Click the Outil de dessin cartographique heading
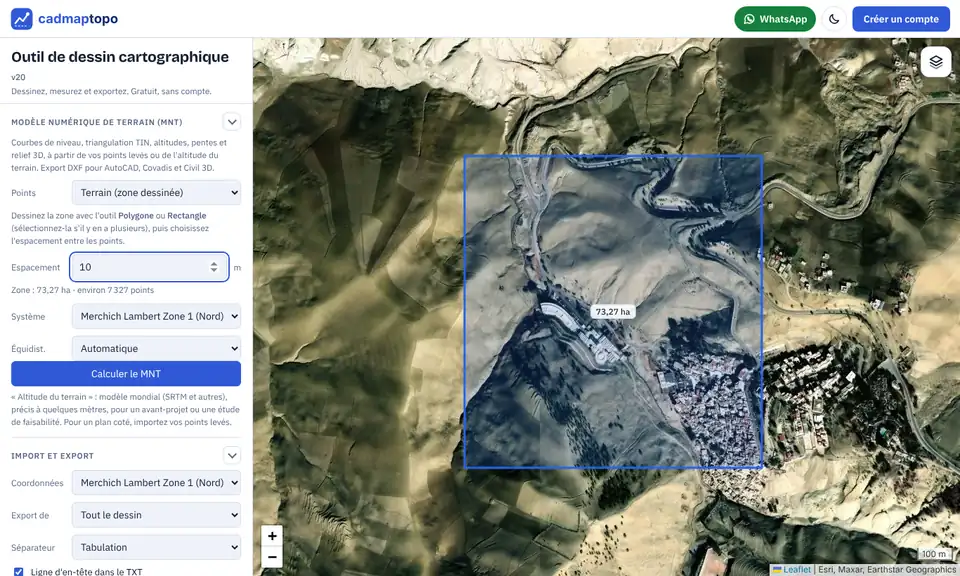The width and height of the screenshot is (960, 576). (x=120, y=57)
